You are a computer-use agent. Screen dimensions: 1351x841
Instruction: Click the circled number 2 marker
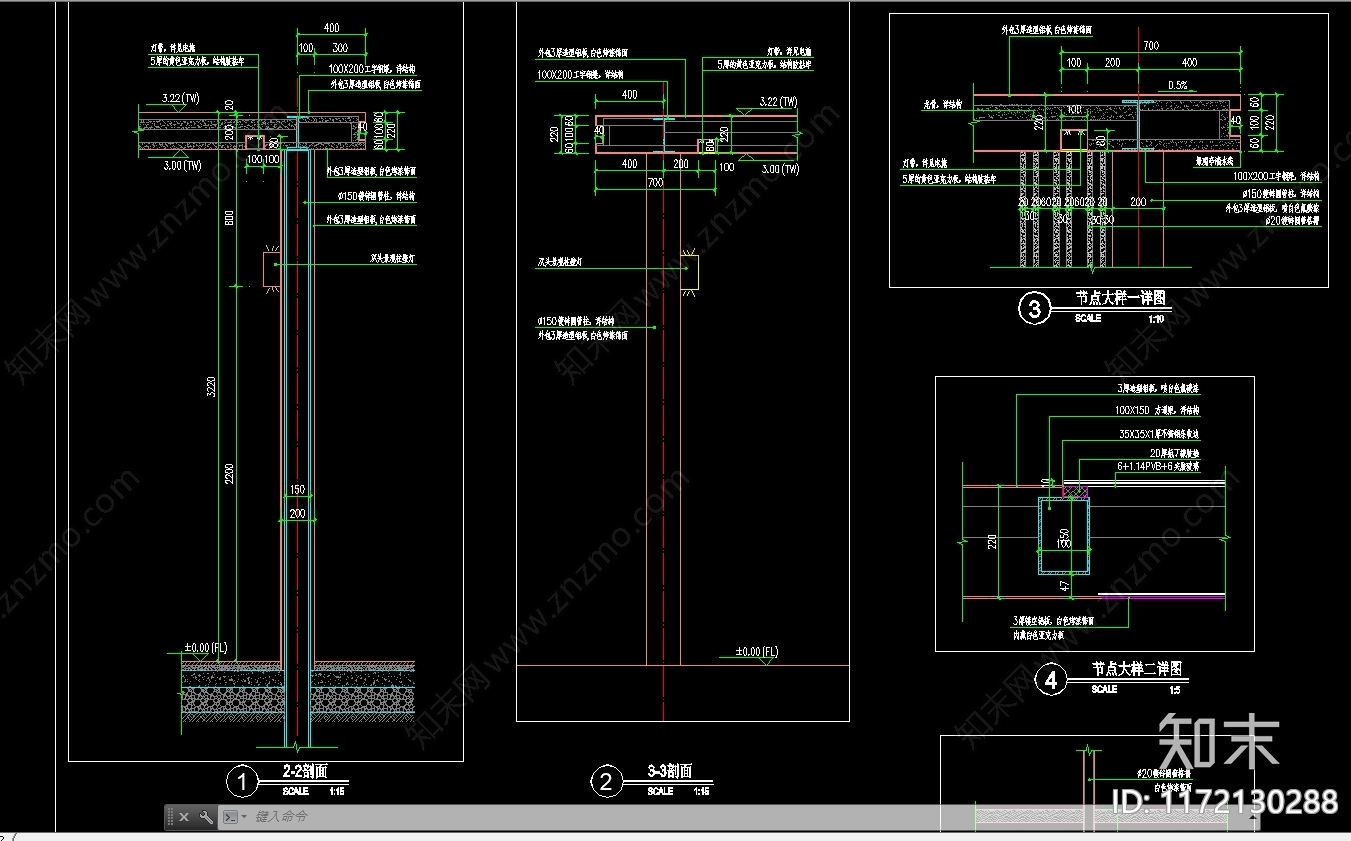(606, 781)
